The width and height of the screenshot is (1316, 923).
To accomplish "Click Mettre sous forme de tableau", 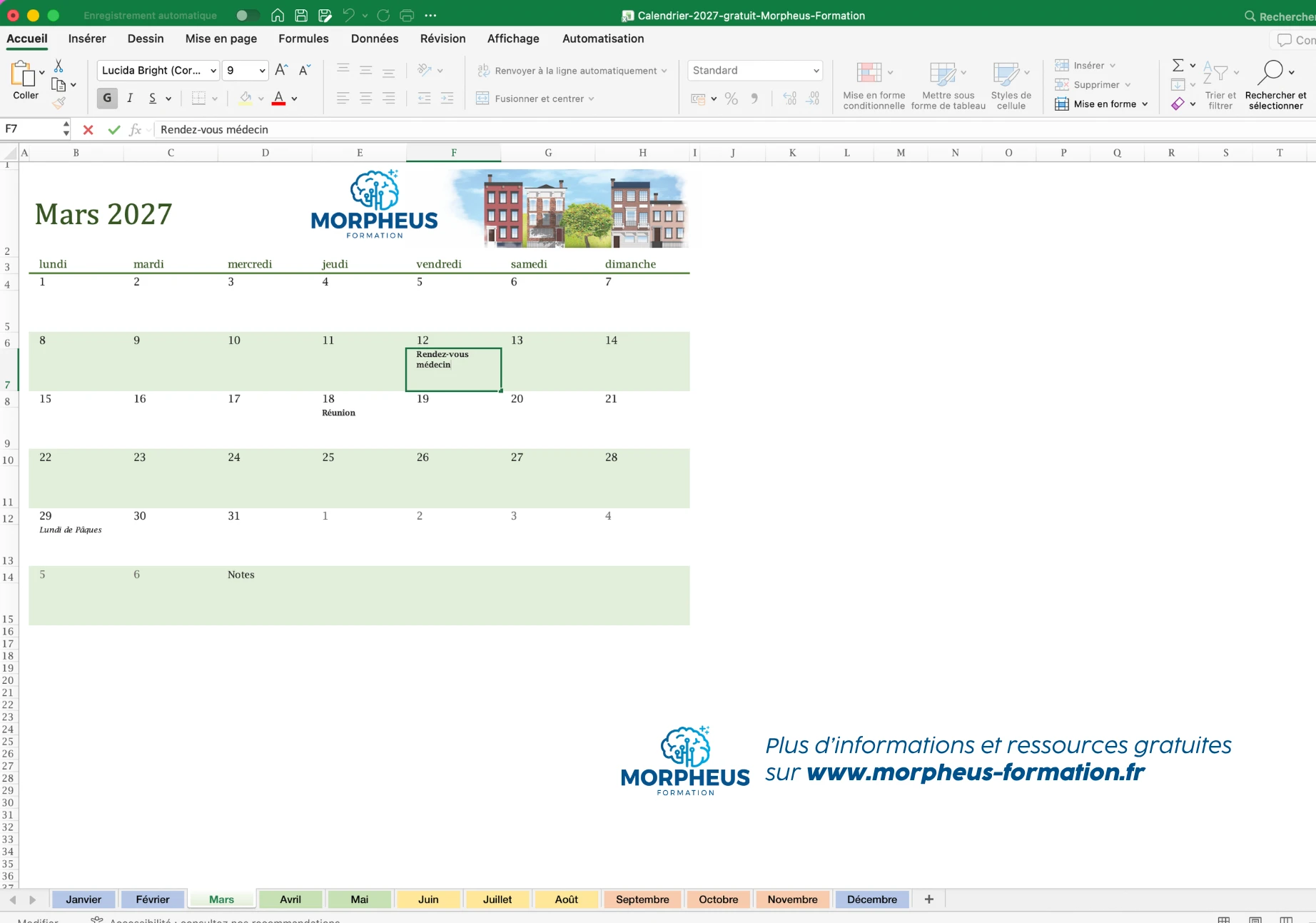I will (x=948, y=86).
